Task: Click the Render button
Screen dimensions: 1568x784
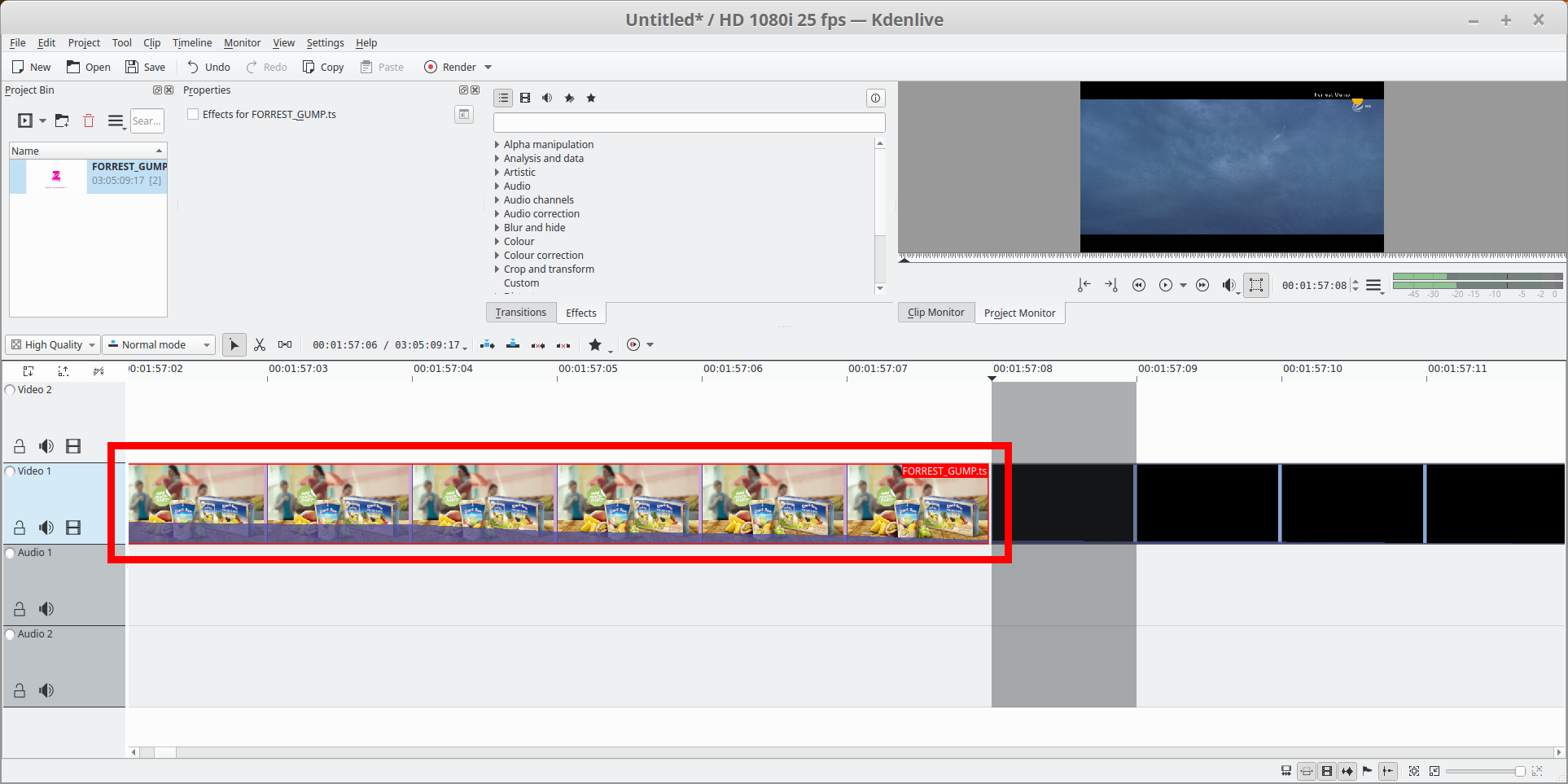Action: pyautogui.click(x=450, y=68)
